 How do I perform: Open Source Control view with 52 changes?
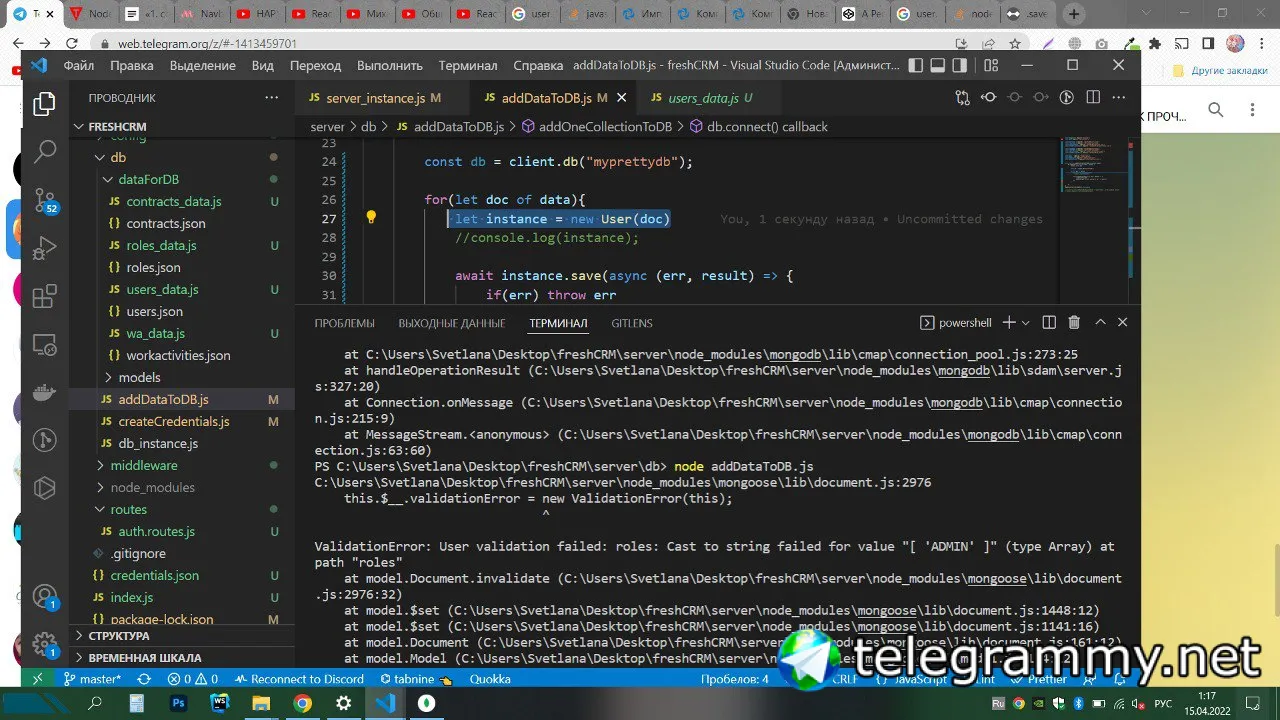44,200
